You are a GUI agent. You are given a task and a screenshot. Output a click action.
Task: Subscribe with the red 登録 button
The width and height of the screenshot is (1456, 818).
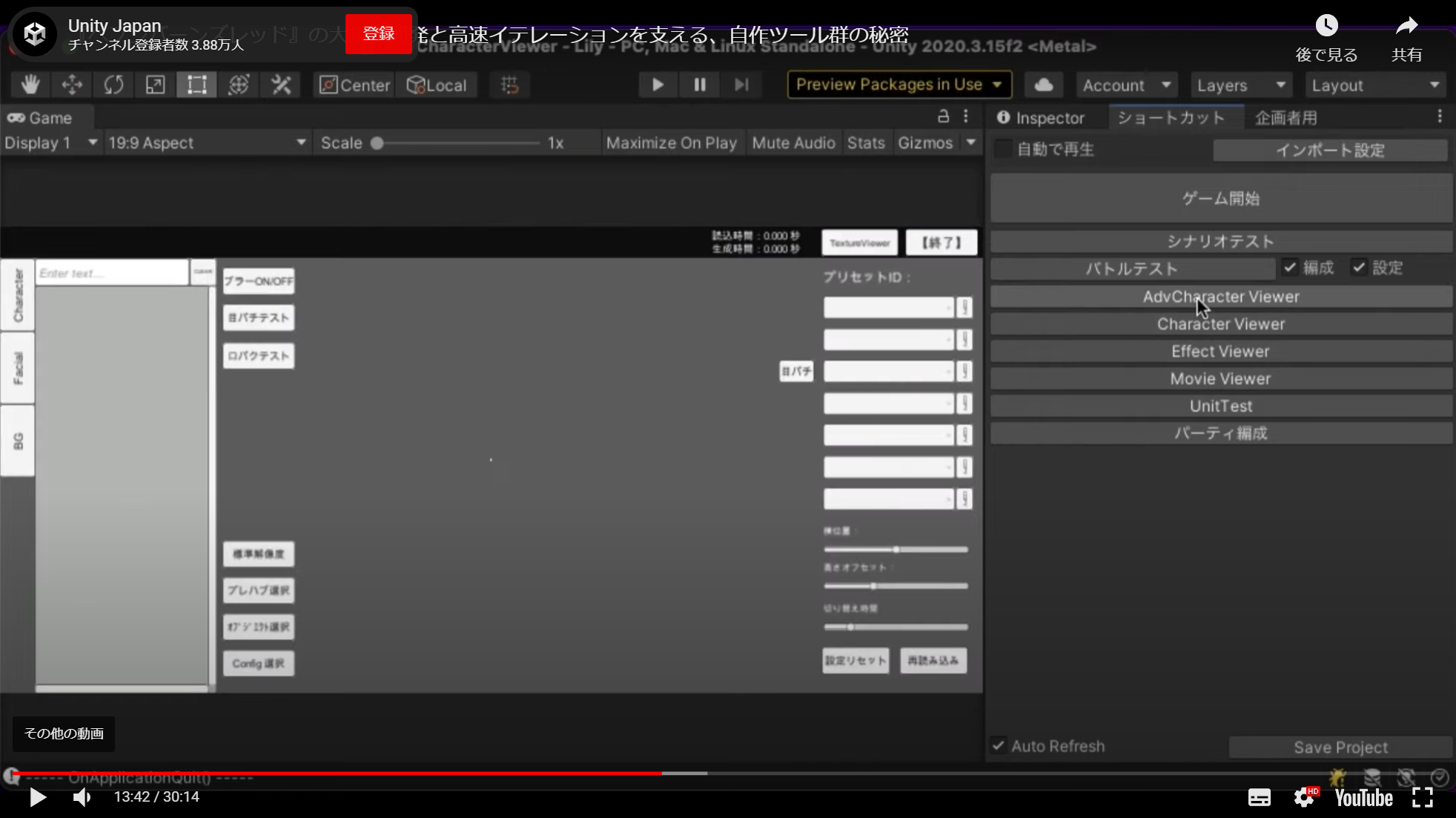click(379, 33)
